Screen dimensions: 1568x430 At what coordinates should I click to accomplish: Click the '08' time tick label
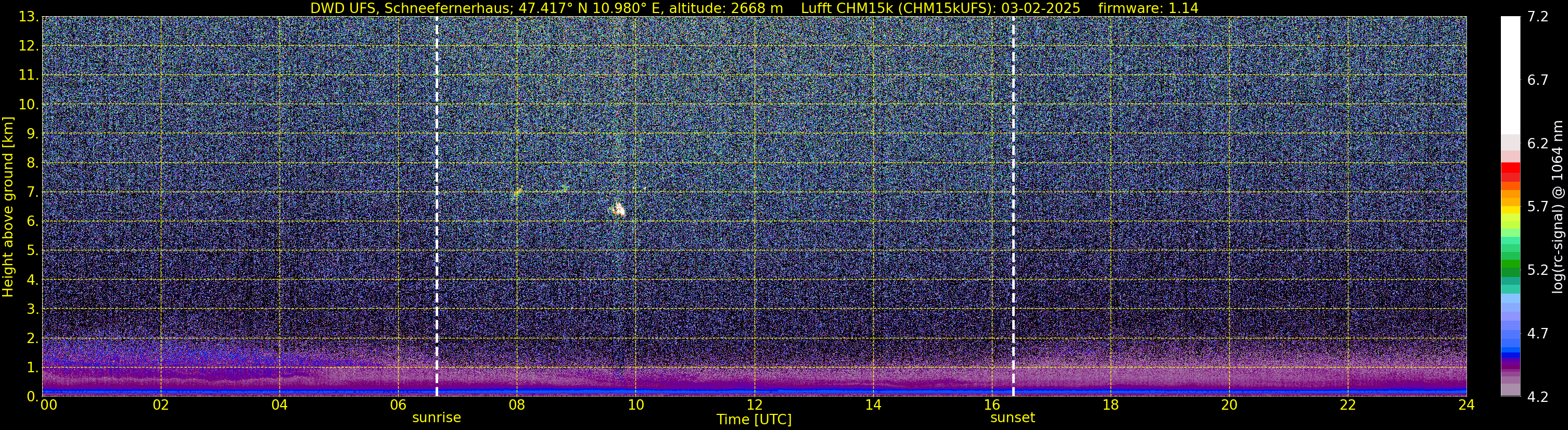(516, 405)
